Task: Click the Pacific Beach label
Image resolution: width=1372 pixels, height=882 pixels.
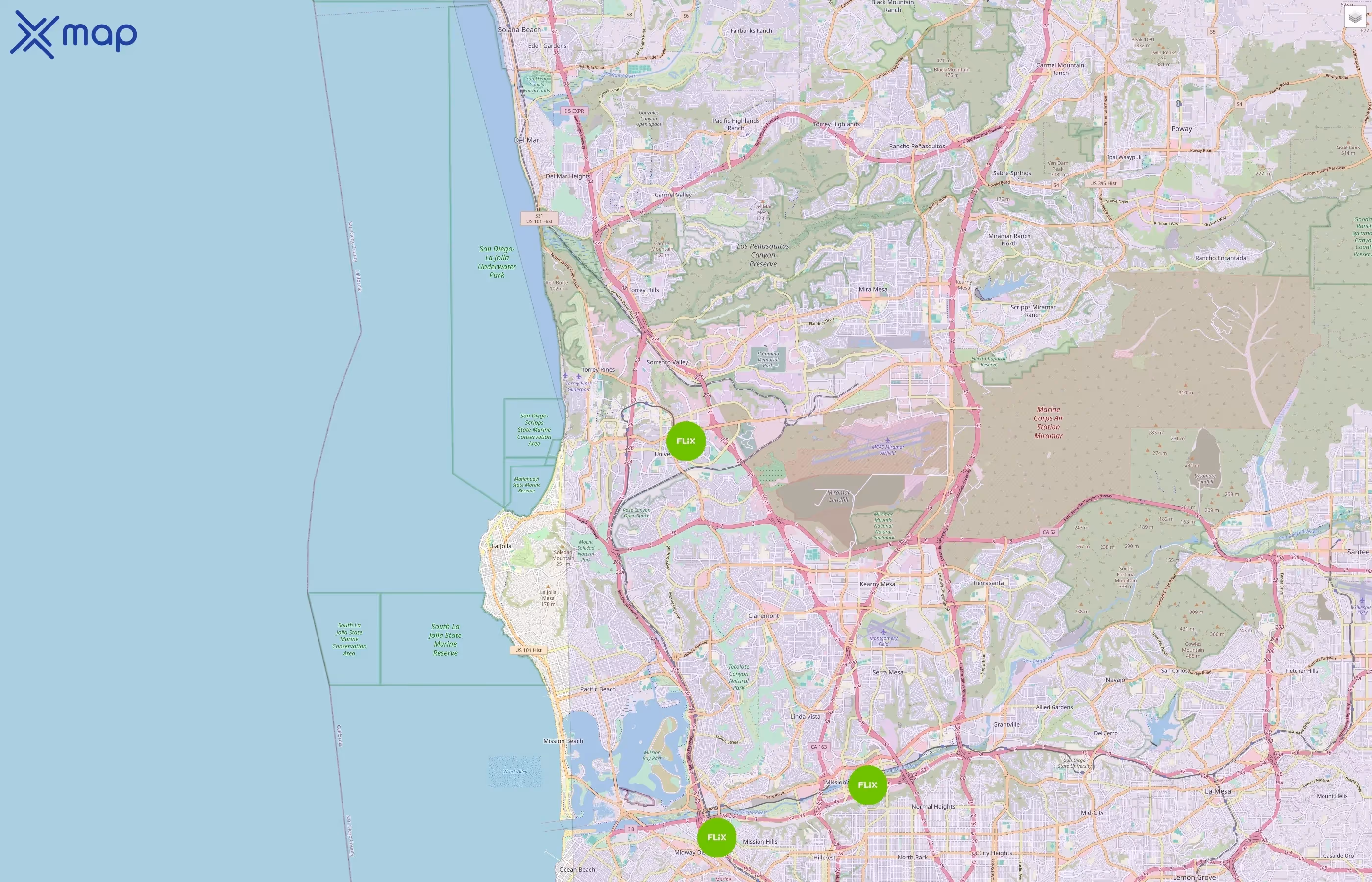Action: point(598,689)
